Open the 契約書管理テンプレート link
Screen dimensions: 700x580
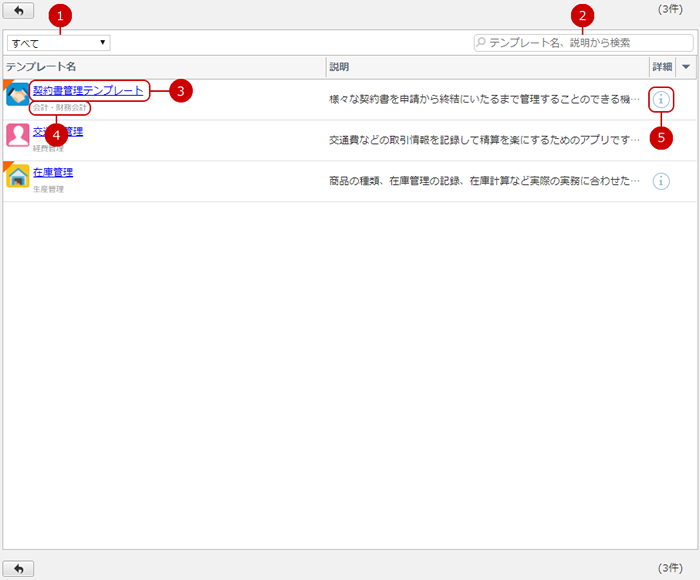pyautogui.click(x=88, y=91)
